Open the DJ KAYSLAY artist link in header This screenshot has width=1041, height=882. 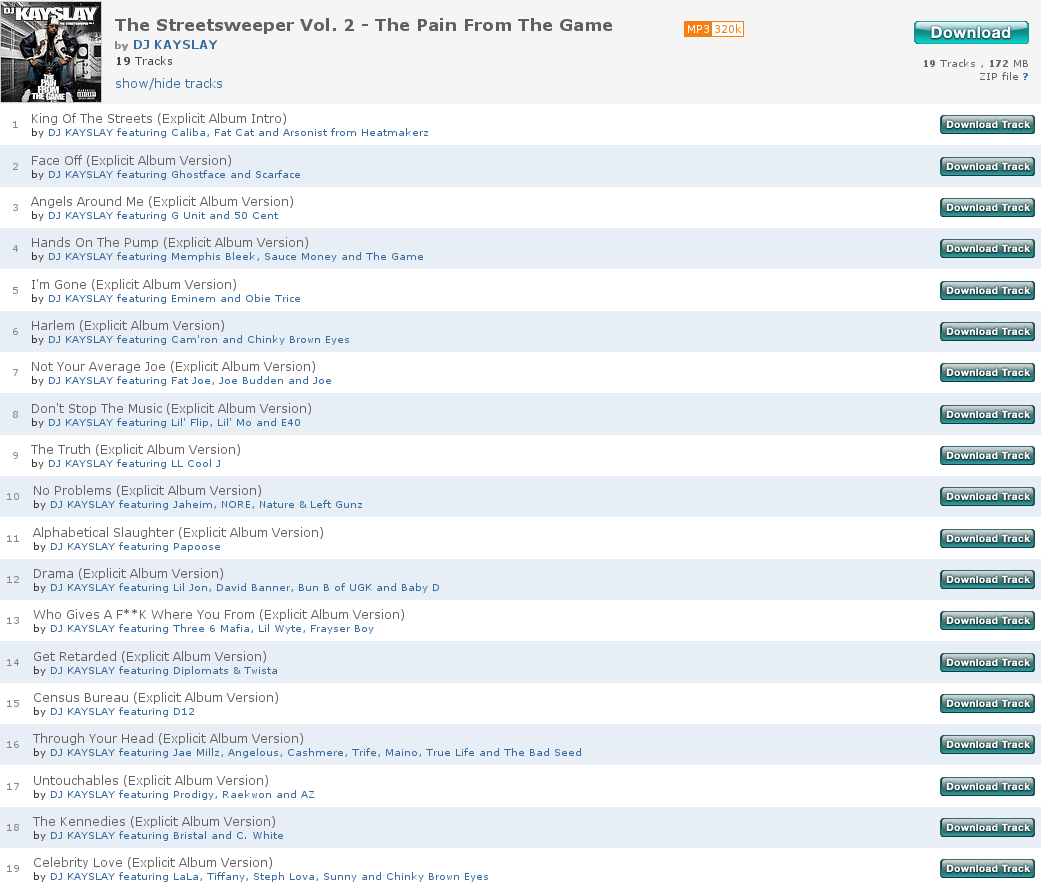tap(175, 44)
